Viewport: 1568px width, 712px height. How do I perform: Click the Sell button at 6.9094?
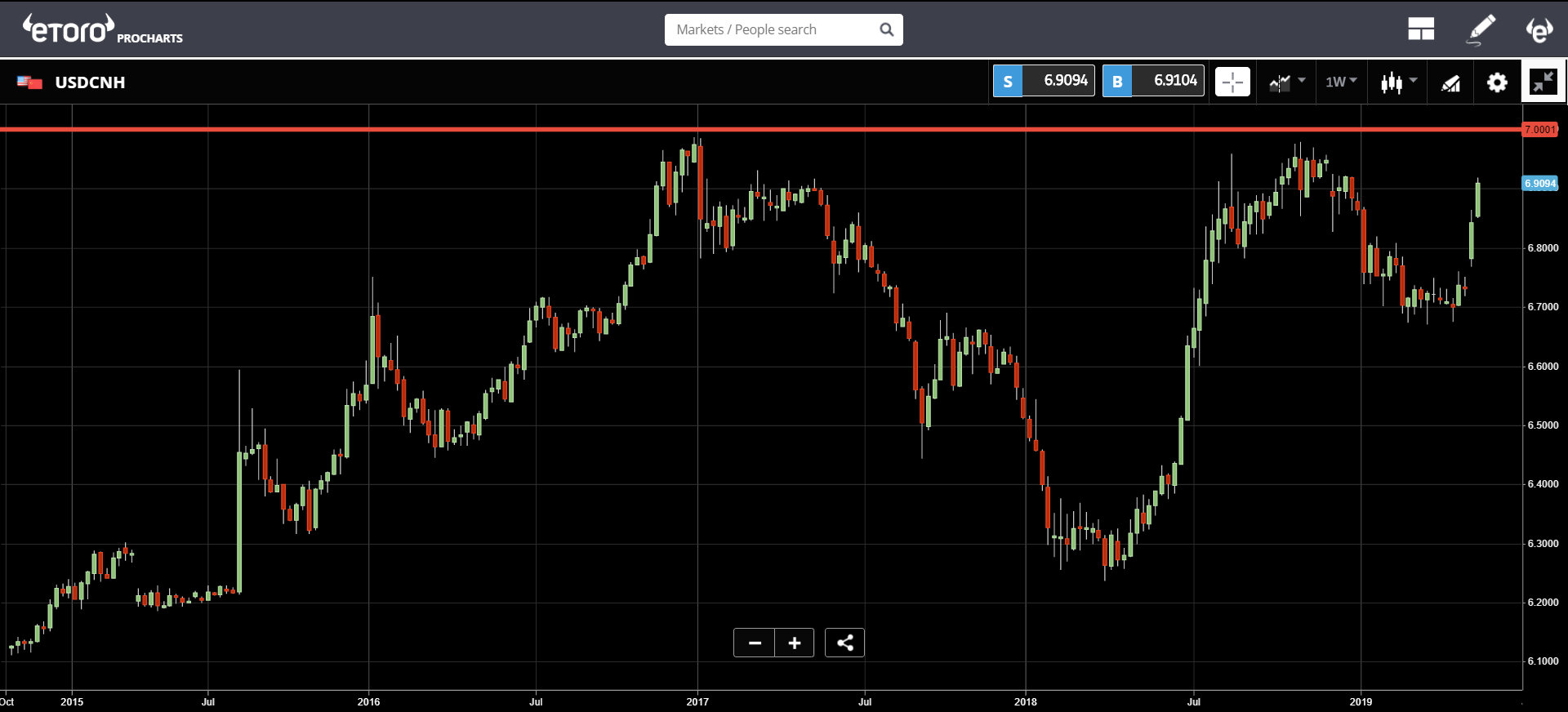click(x=1044, y=81)
